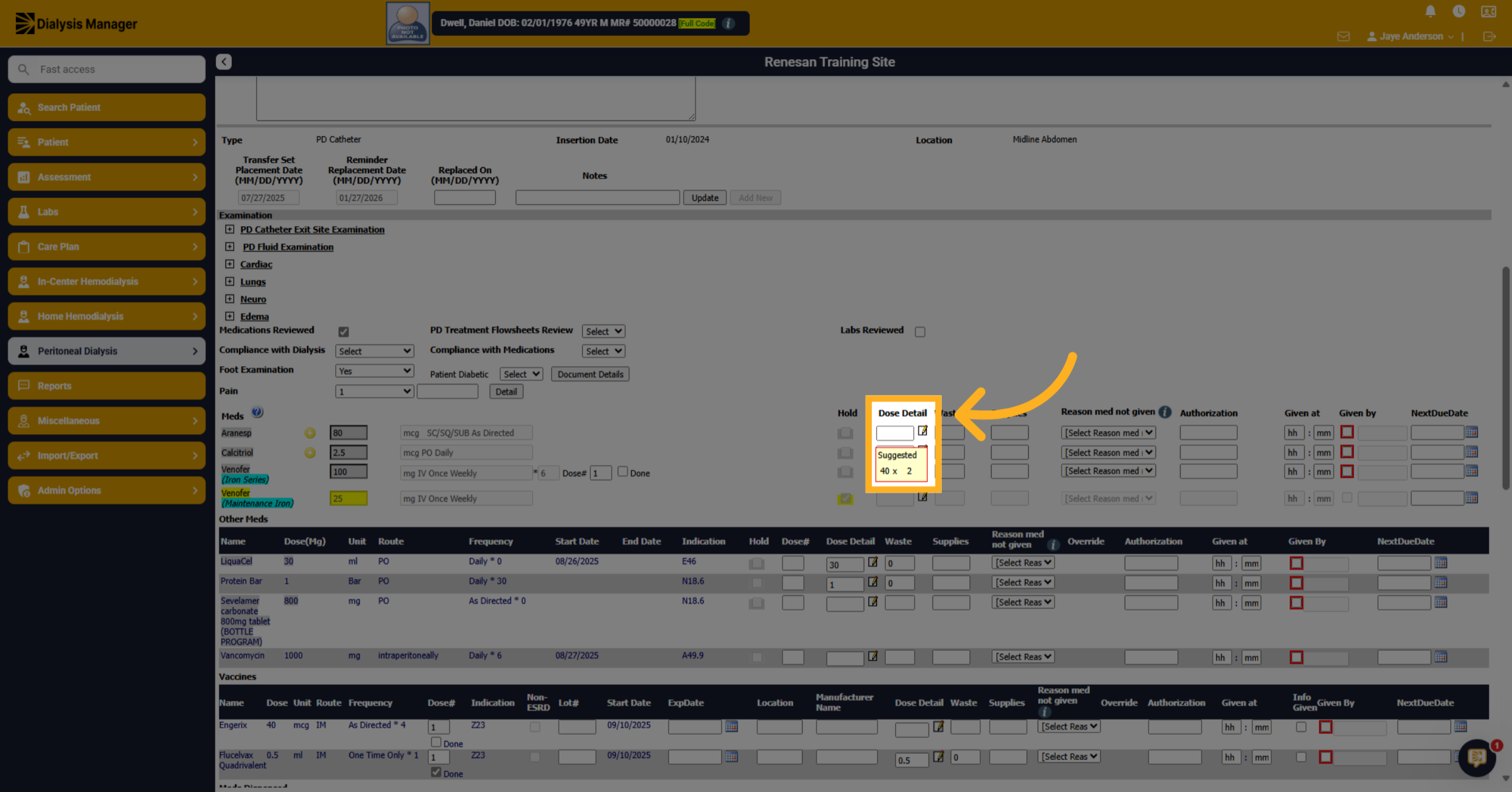This screenshot has width=1512, height=792.
Task: Open Compliance with Dialysis dropdown
Action: pyautogui.click(x=374, y=351)
